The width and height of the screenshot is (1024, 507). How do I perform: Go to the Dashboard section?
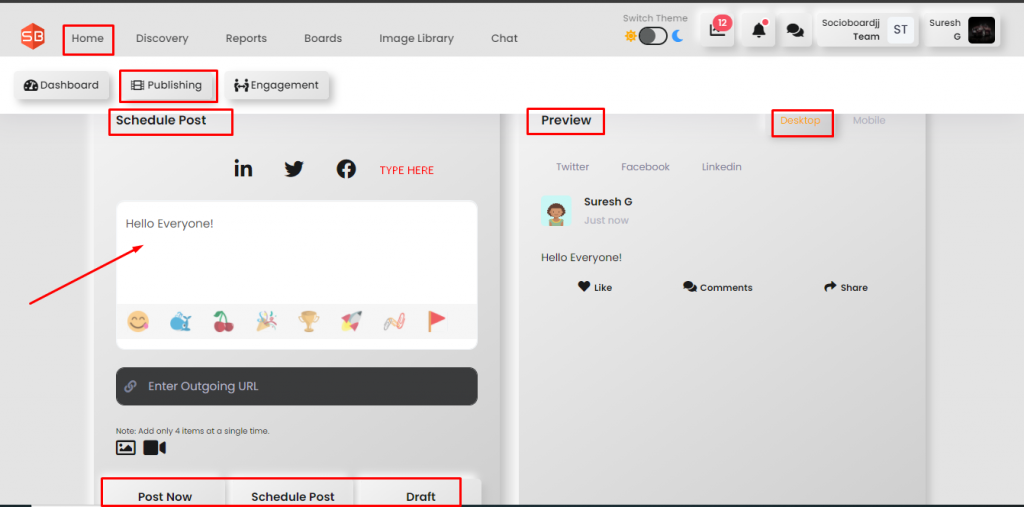coord(61,85)
